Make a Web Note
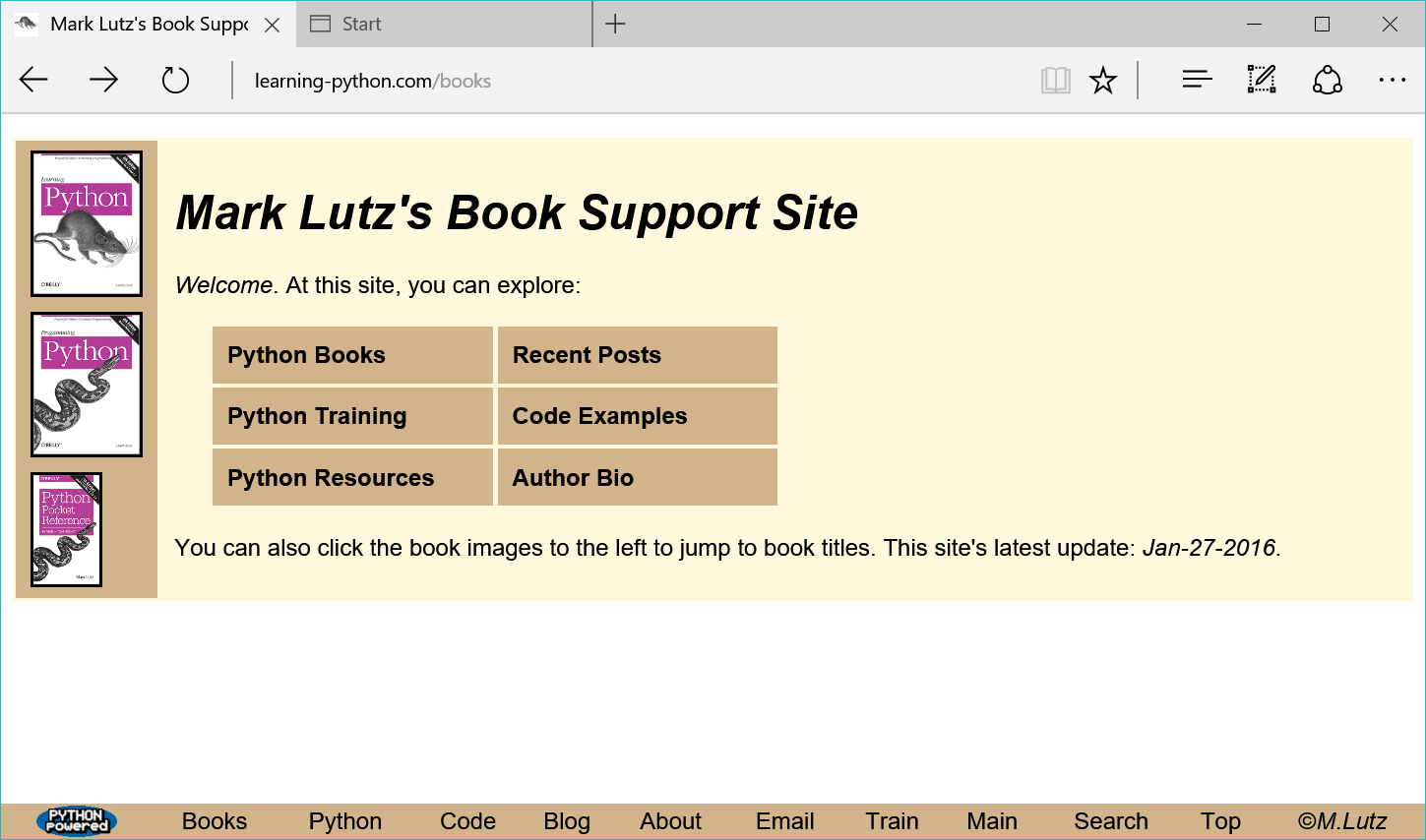The height and width of the screenshot is (840, 1426). [x=1262, y=80]
